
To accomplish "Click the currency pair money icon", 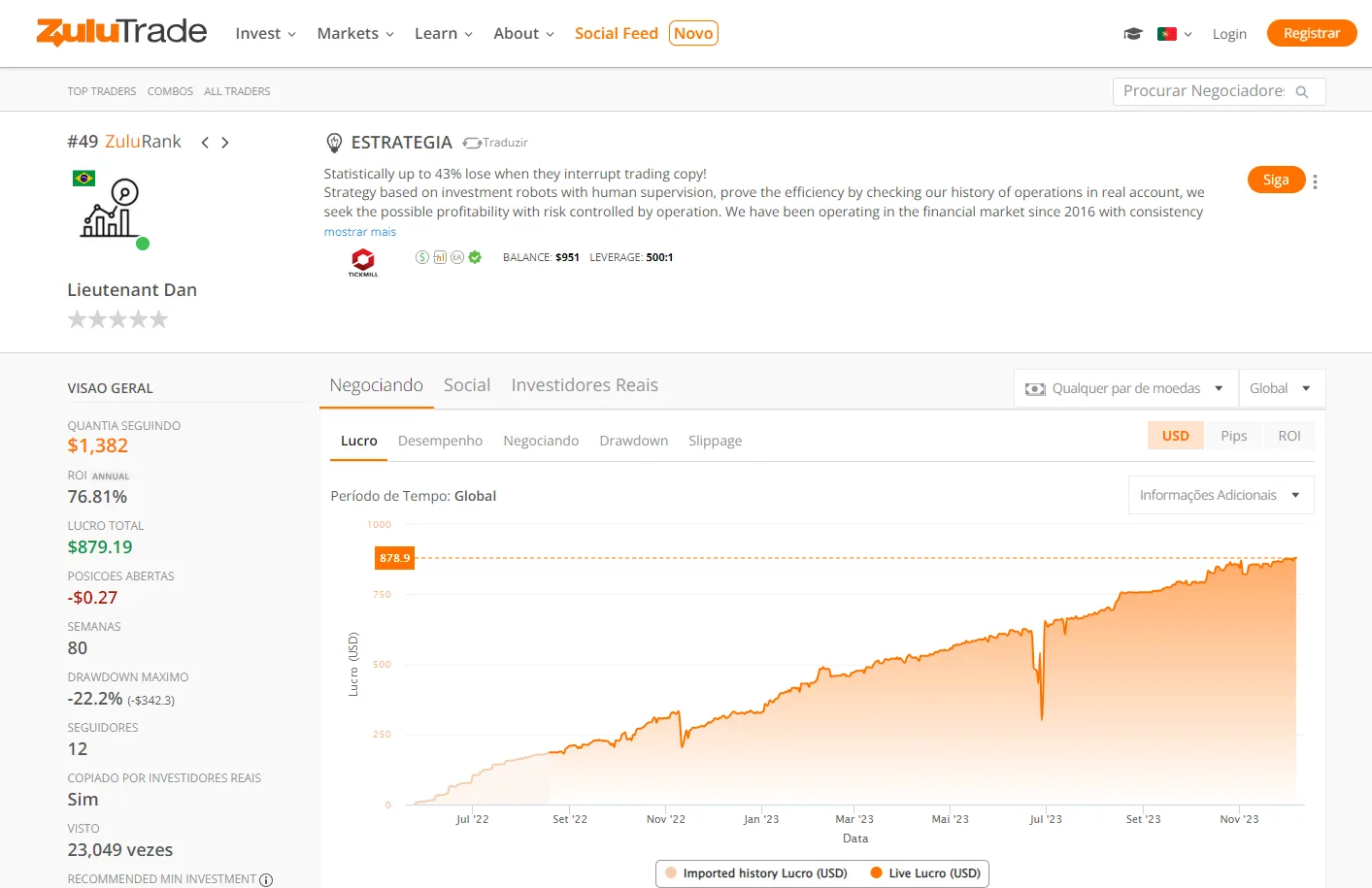I will pos(1036,389).
